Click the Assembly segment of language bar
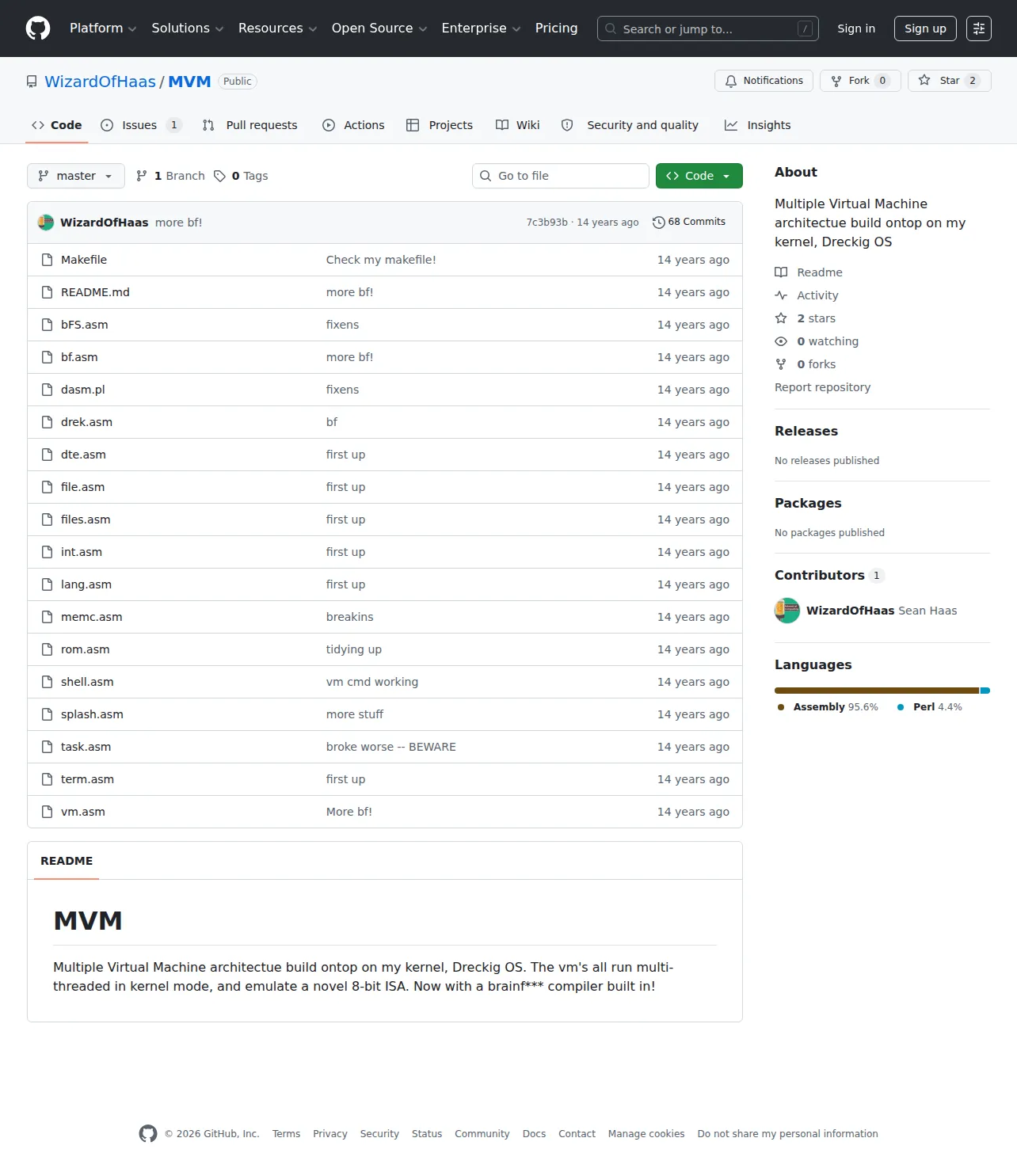The image size is (1017, 1176). [877, 691]
